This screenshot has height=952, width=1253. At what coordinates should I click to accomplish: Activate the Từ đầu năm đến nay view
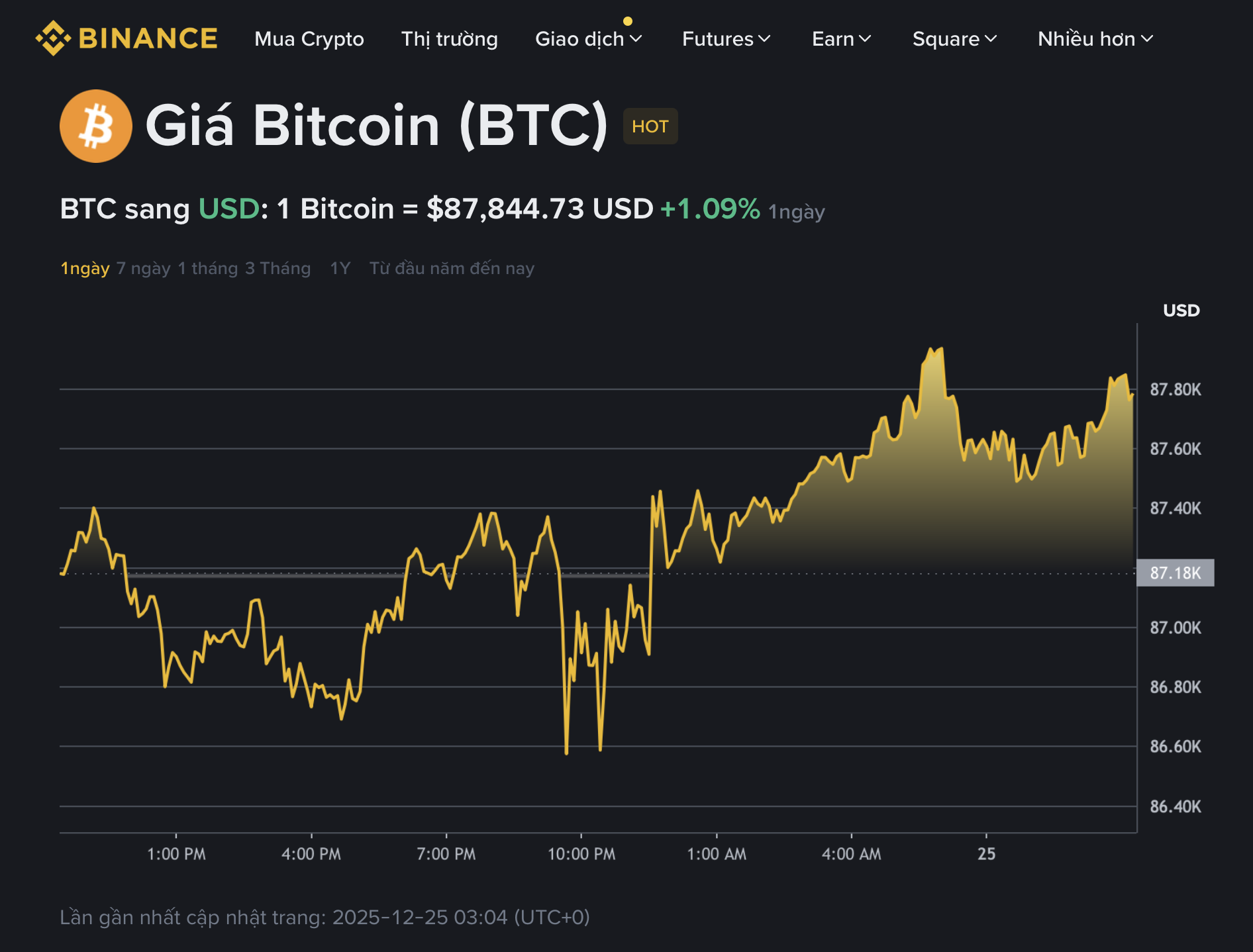click(453, 269)
